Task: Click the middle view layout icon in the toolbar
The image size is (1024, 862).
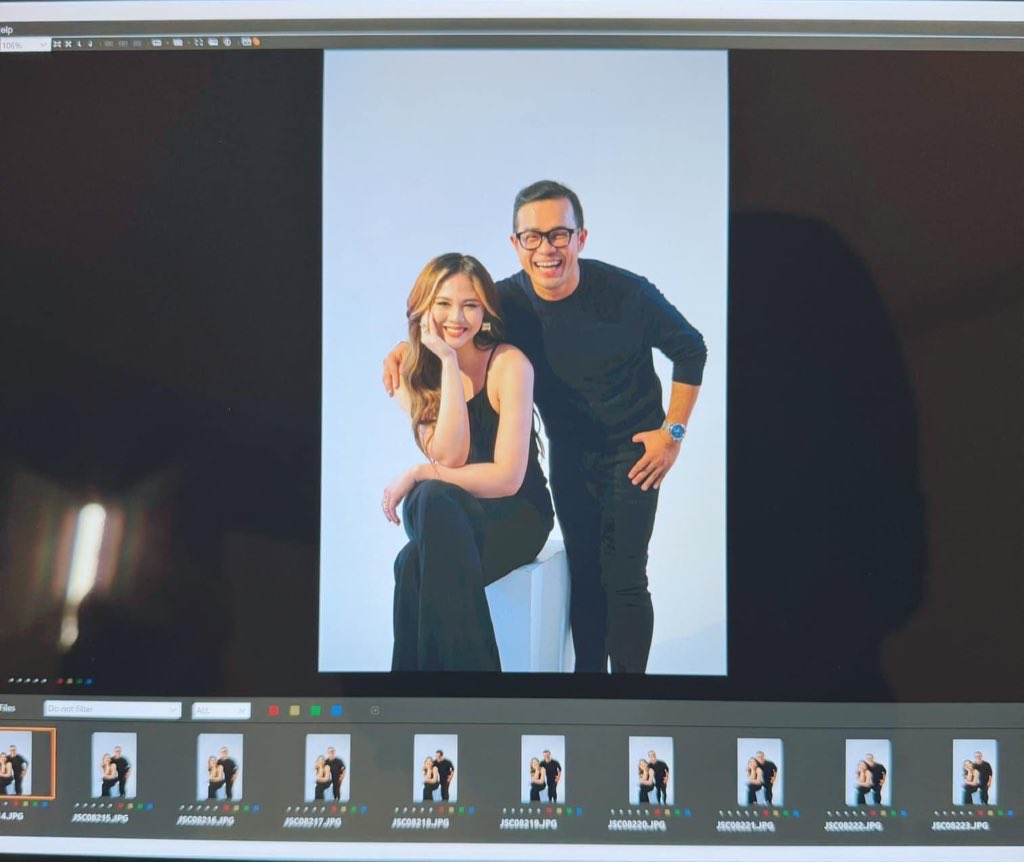Action: (123, 44)
